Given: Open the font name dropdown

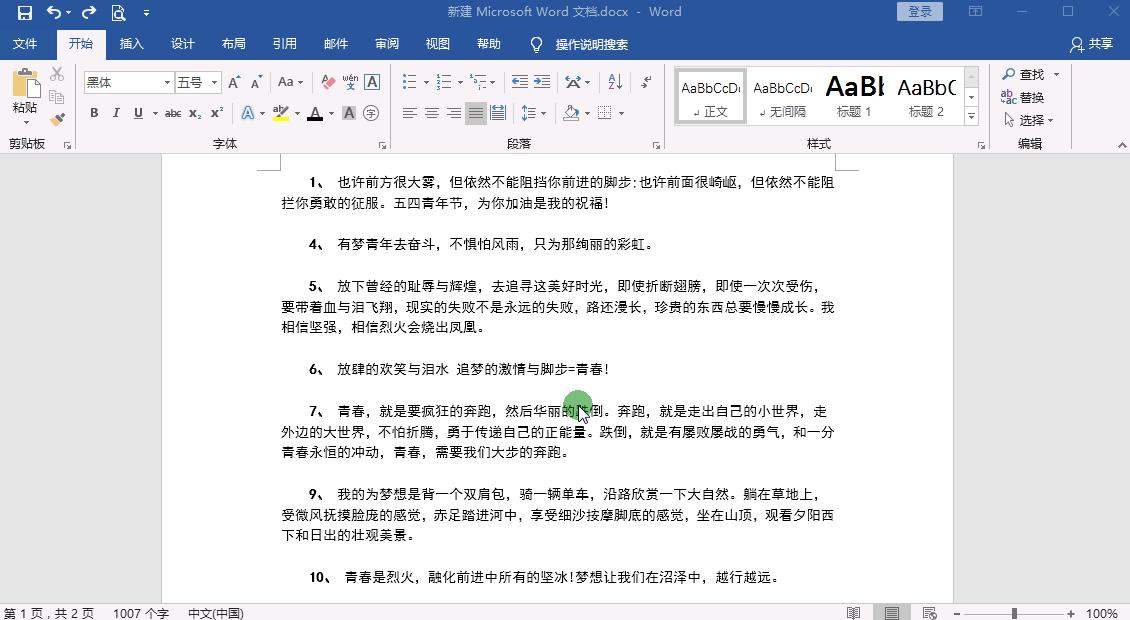Looking at the screenshot, I should 167,82.
